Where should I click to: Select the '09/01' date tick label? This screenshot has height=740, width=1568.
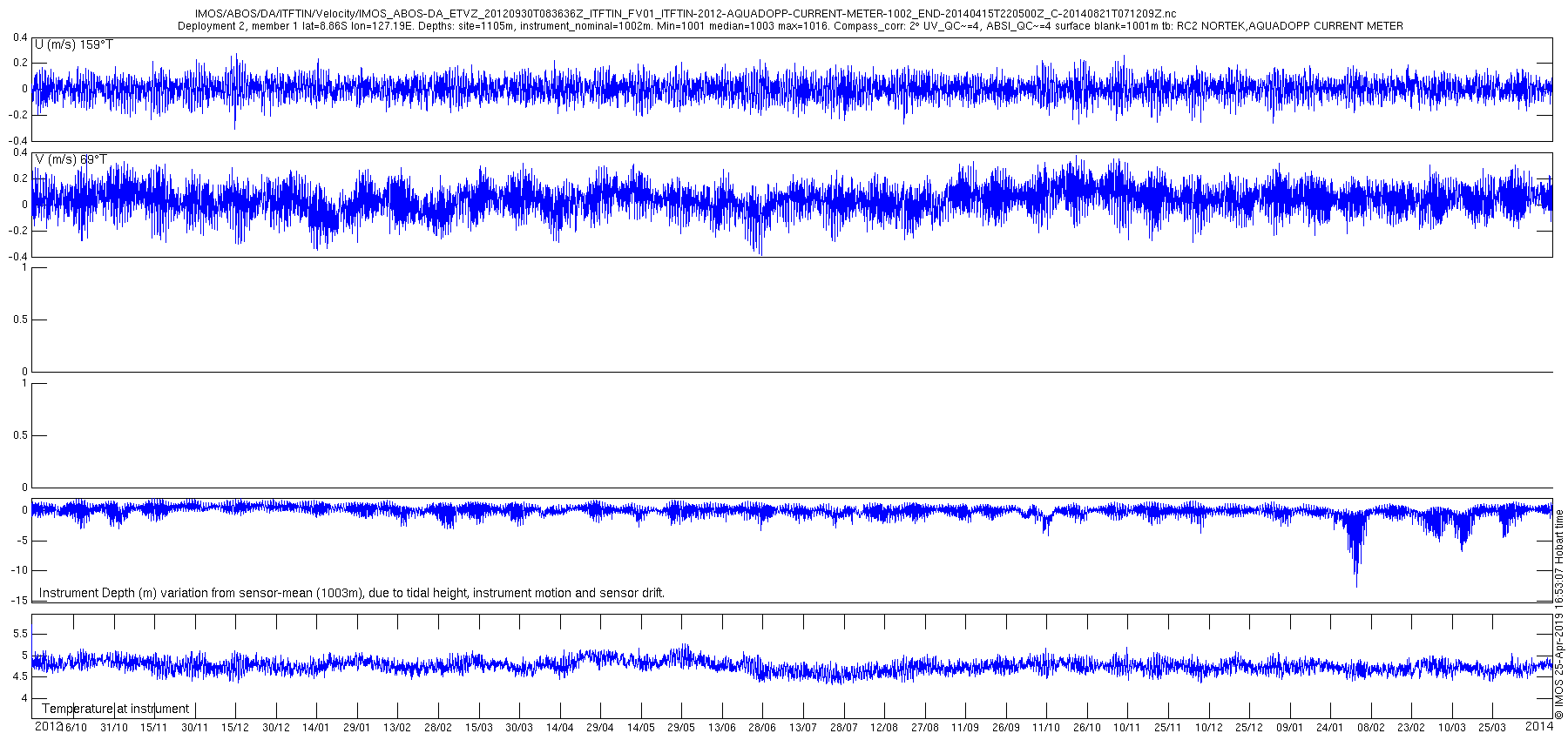pos(1289,728)
